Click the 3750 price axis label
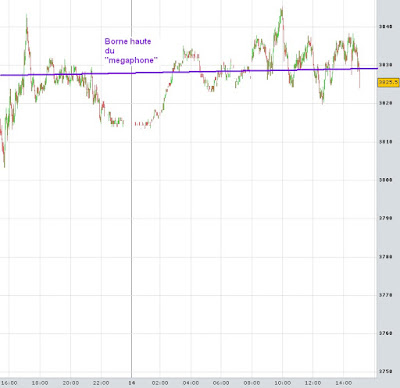Image resolution: width=400 pixels, height=388 pixels. coord(386,372)
